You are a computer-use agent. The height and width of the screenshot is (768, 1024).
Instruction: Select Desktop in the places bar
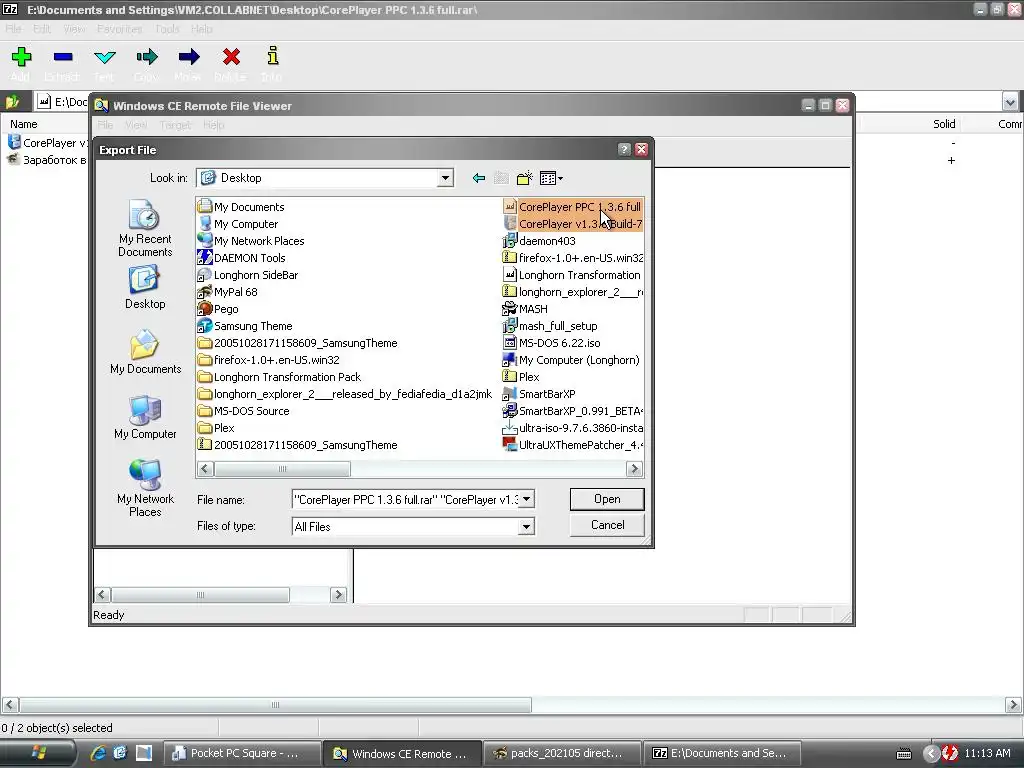coord(145,287)
